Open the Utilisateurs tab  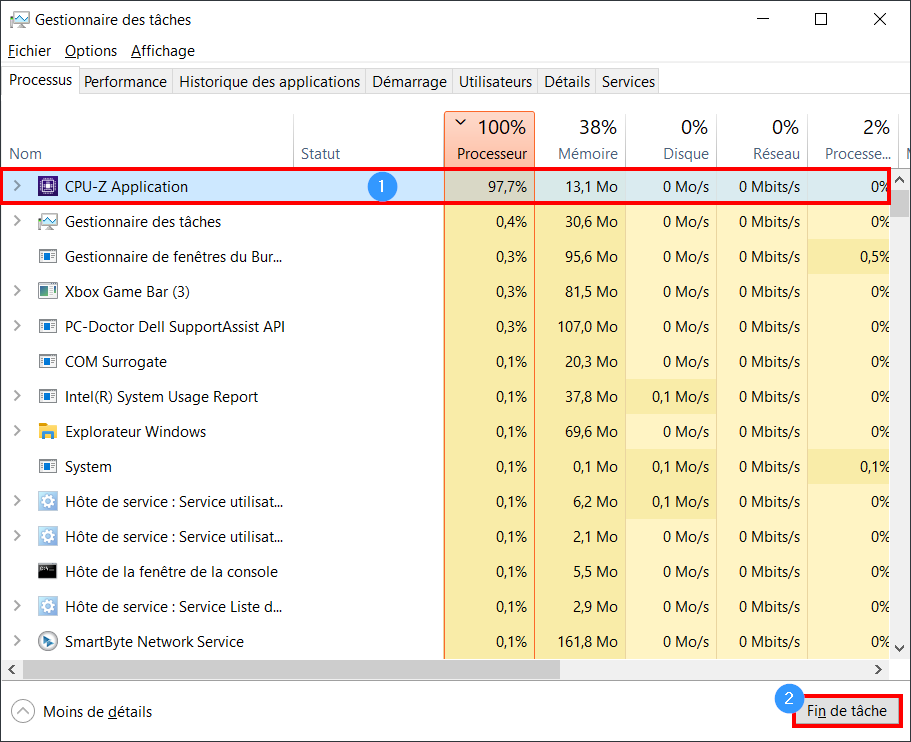[496, 82]
